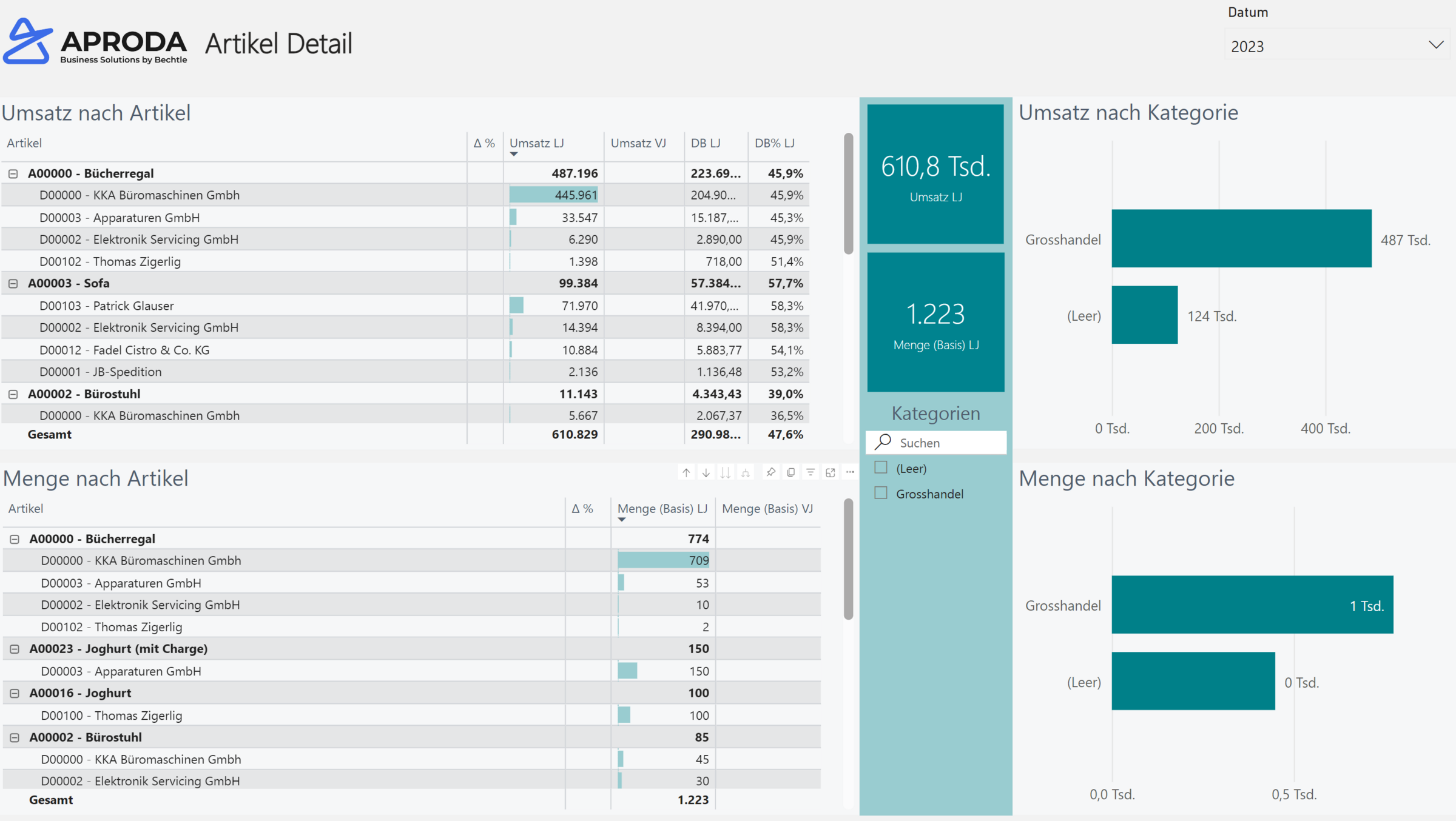Viewport: 1456px width, 821px height.
Task: Toggle sort direction on Umsatz LJ column
Action: point(536,144)
